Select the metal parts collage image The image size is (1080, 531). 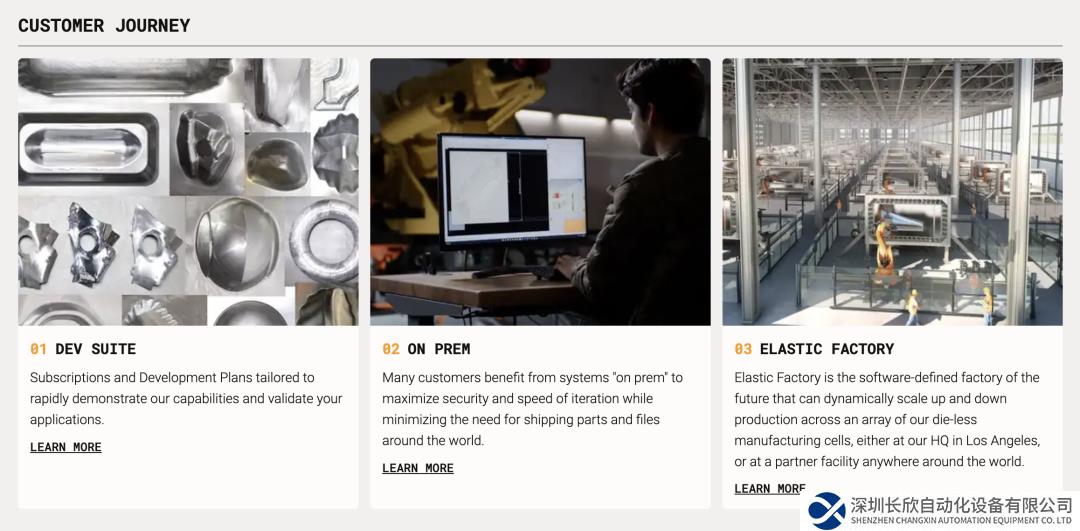tap(188, 191)
